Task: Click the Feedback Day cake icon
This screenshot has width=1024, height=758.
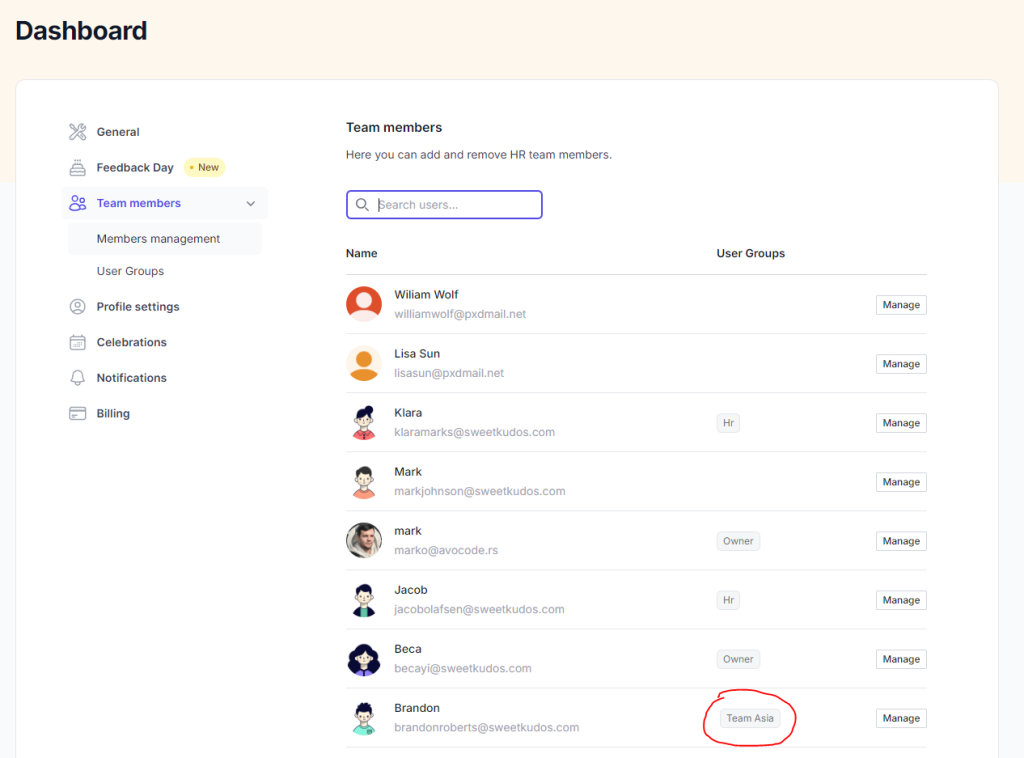Action: point(78,168)
